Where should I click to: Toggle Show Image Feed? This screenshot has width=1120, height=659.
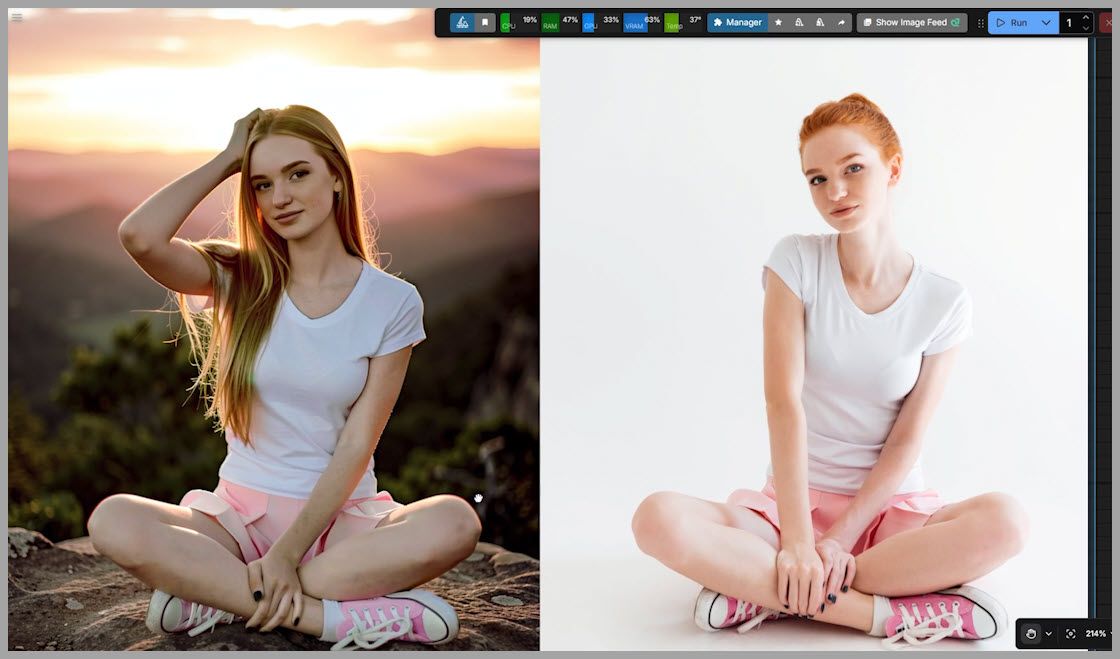click(911, 22)
